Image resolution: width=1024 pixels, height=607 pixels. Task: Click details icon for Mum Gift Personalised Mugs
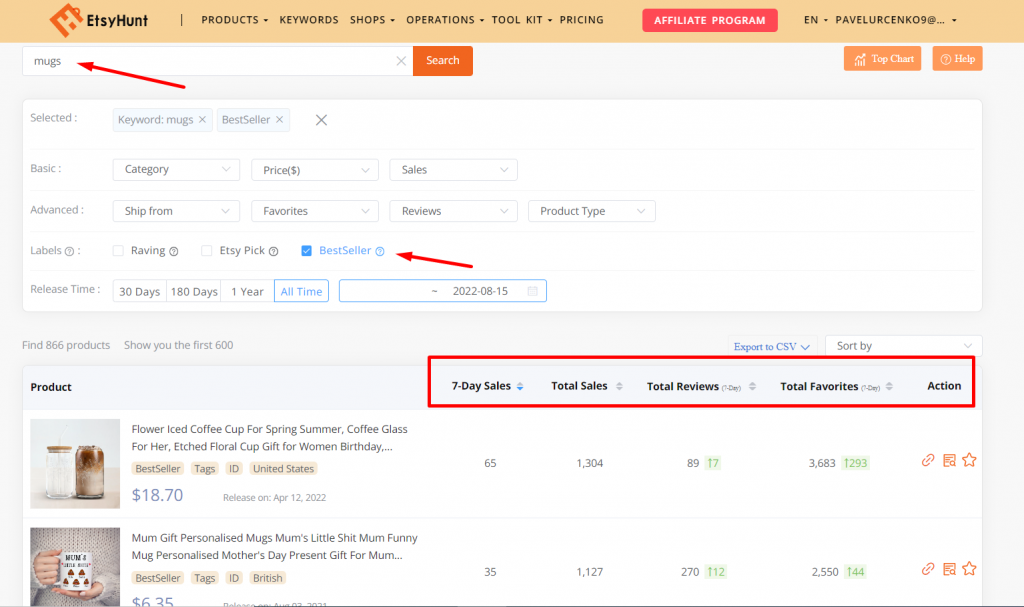(x=949, y=569)
